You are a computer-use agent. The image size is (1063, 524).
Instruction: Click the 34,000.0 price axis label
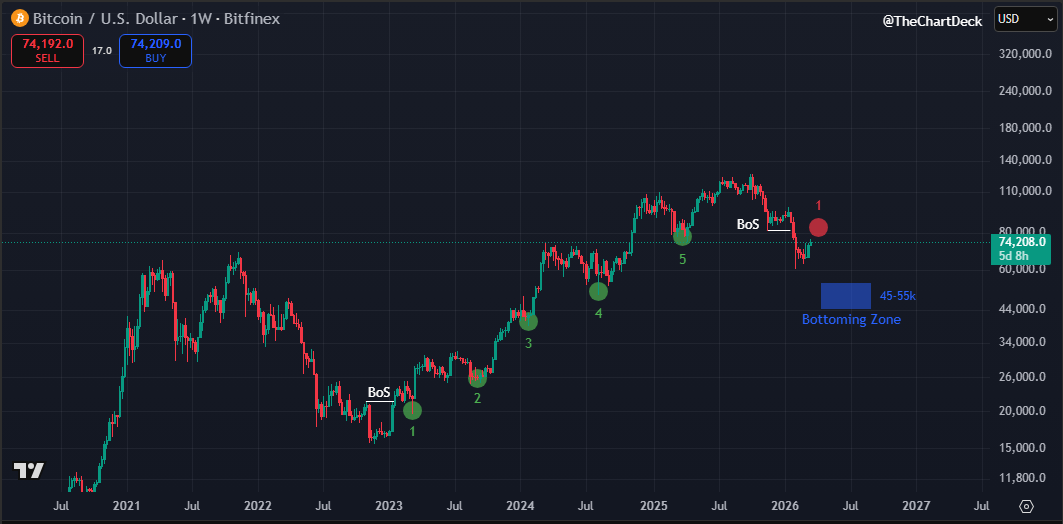[1023, 342]
